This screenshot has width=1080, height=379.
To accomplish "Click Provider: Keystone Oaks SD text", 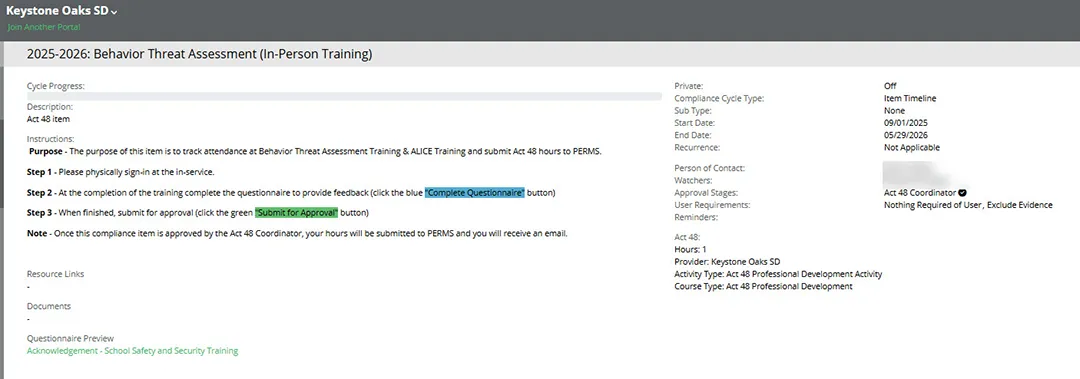I will [727, 262].
